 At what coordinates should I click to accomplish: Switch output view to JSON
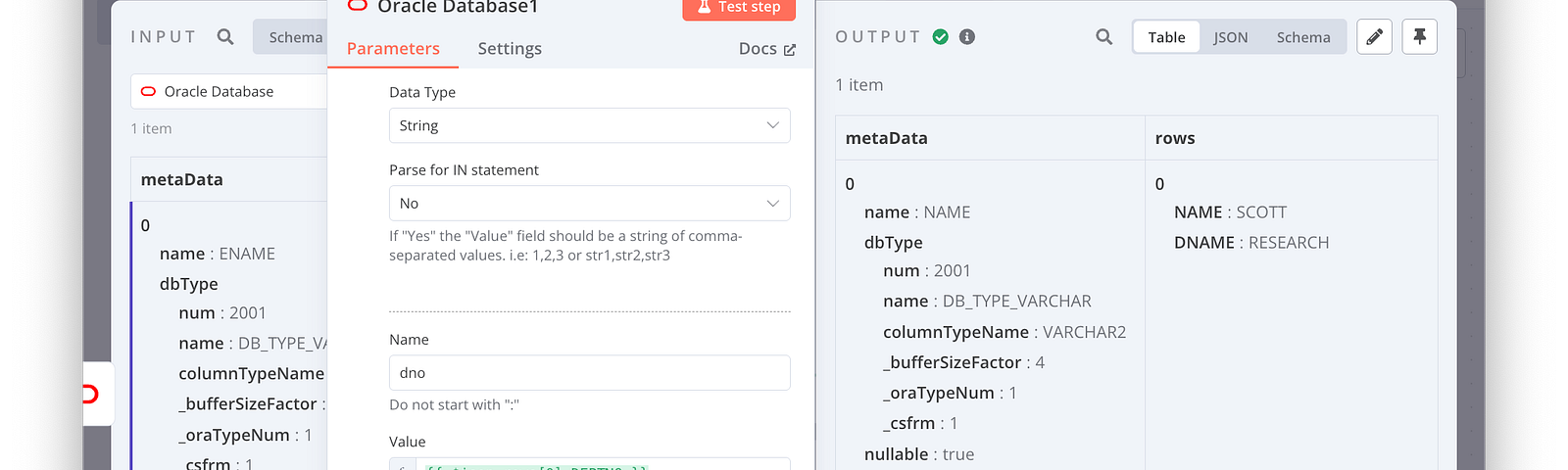click(1231, 37)
